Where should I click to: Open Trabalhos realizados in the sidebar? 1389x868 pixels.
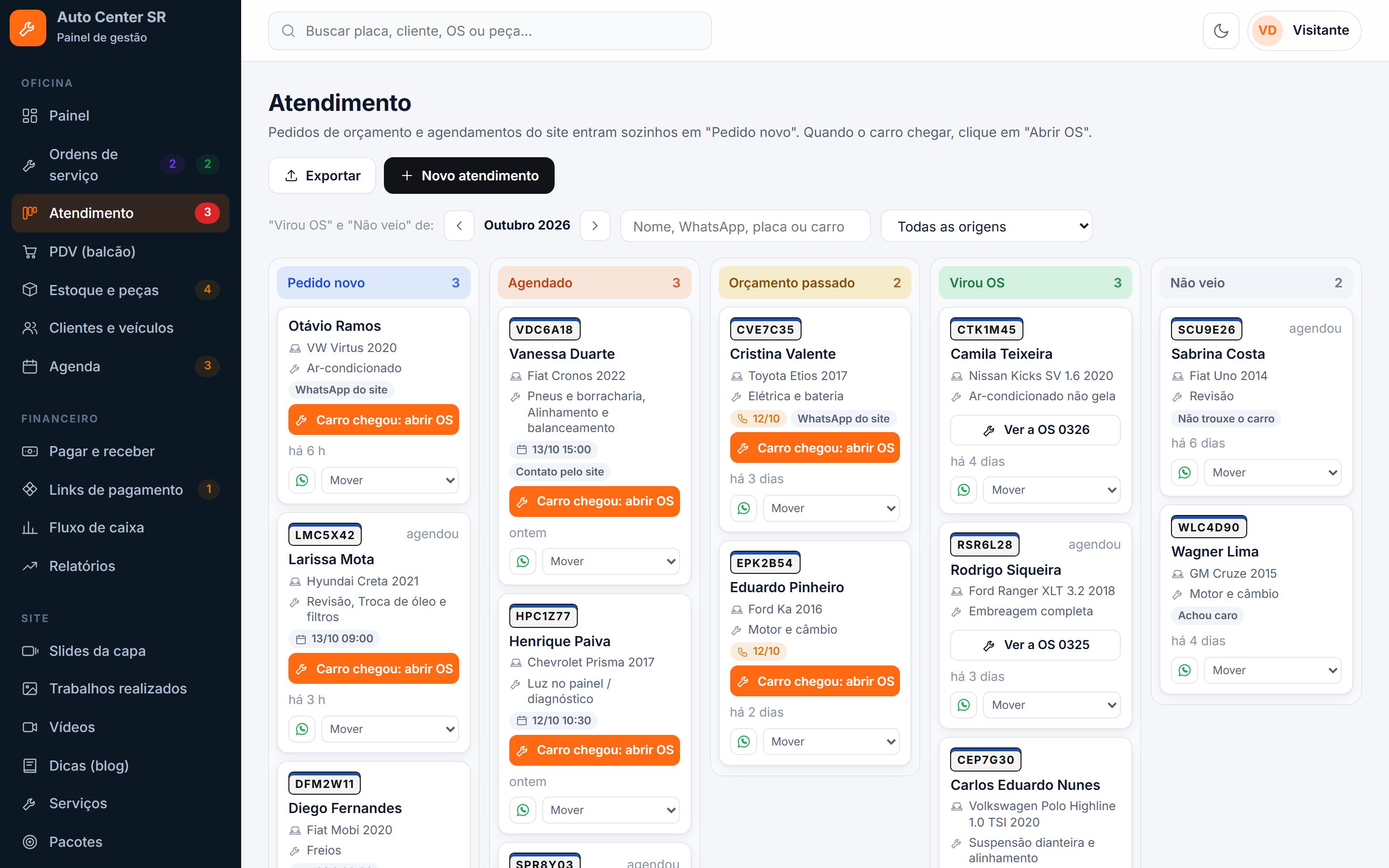tap(121, 688)
